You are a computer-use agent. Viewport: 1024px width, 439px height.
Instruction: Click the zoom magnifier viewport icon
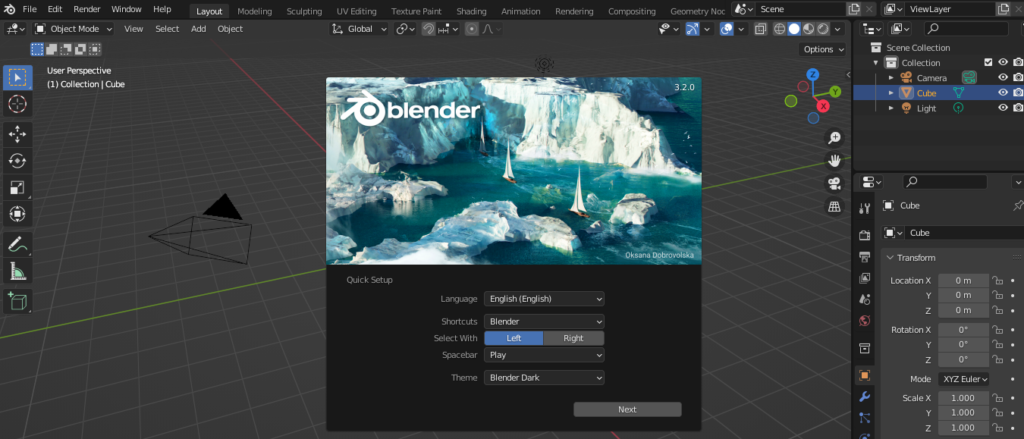[834, 138]
